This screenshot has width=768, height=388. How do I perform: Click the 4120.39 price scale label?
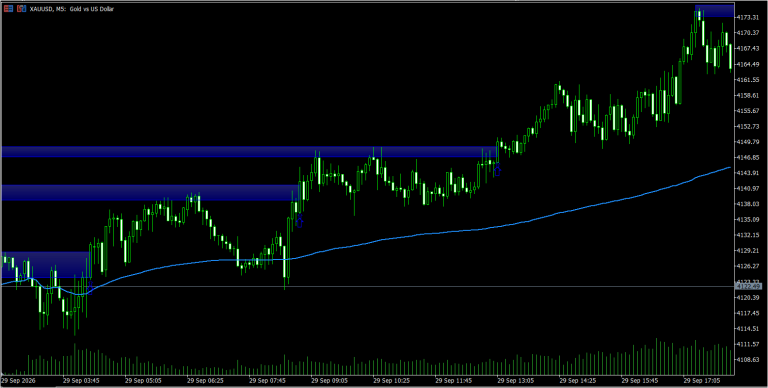pyautogui.click(x=748, y=297)
